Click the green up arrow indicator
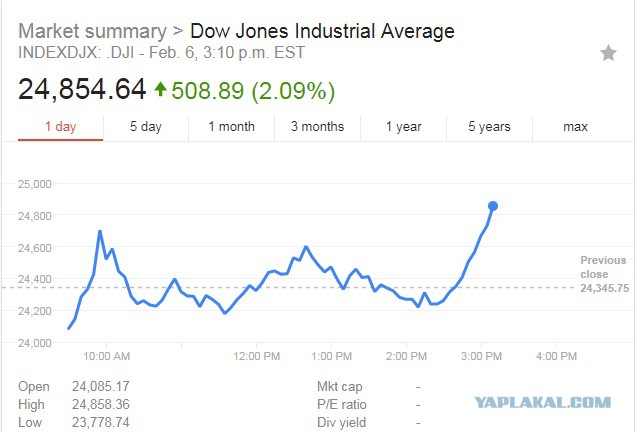 [x=160, y=89]
